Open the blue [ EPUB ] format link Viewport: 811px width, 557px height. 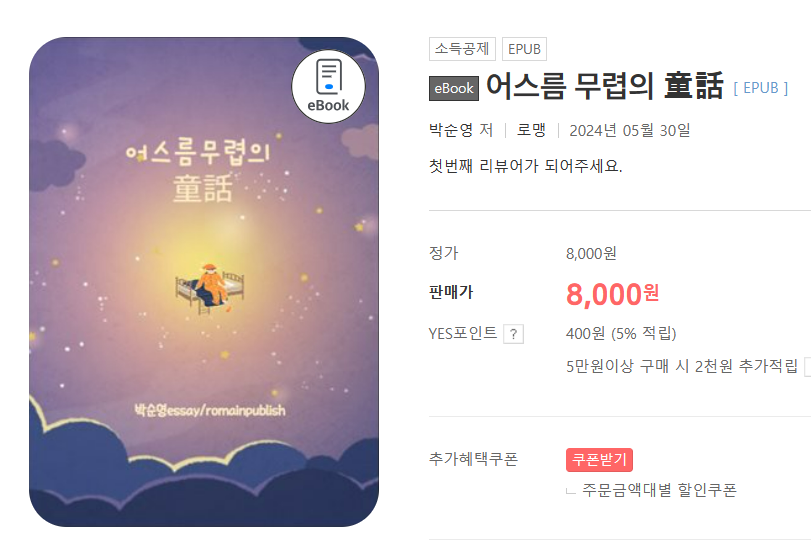point(760,88)
